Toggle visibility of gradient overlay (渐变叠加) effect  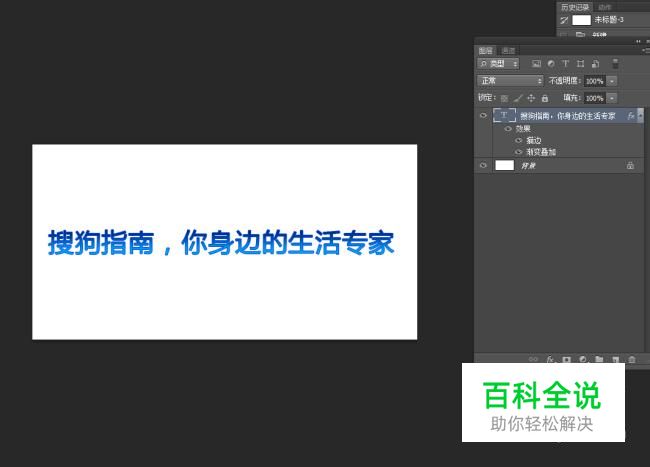[x=518, y=152]
